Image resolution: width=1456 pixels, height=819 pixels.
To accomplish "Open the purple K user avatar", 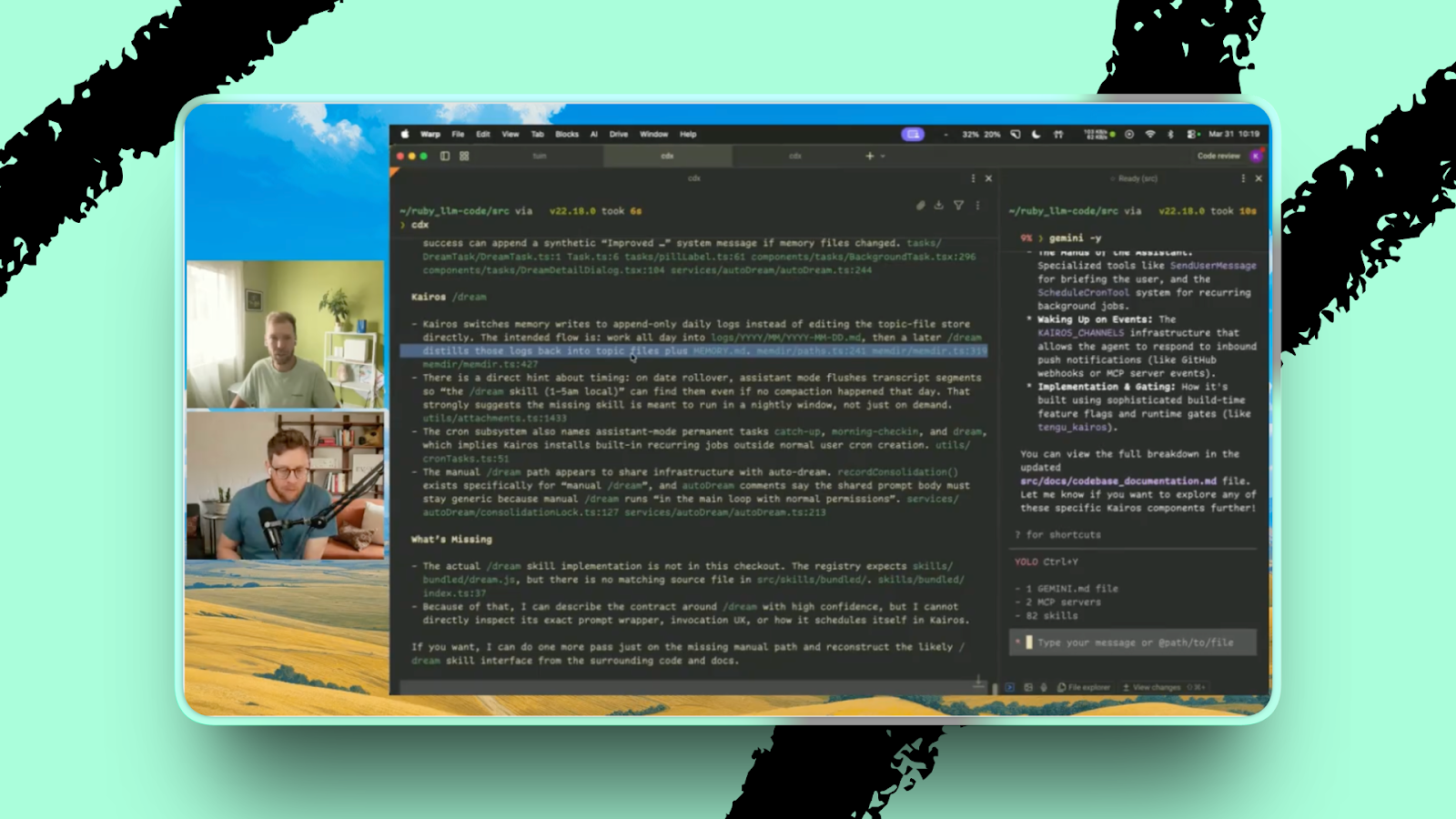I will 1256,157.
